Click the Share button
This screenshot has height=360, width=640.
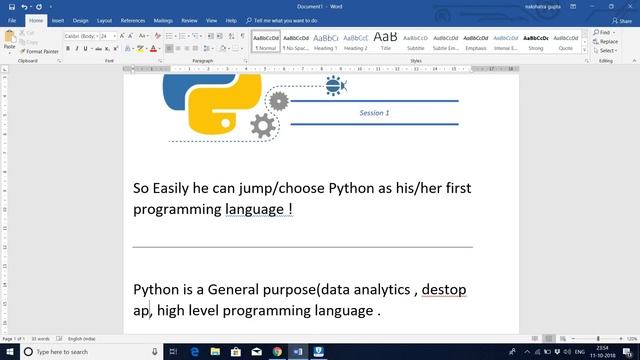pyautogui.click(x=622, y=21)
